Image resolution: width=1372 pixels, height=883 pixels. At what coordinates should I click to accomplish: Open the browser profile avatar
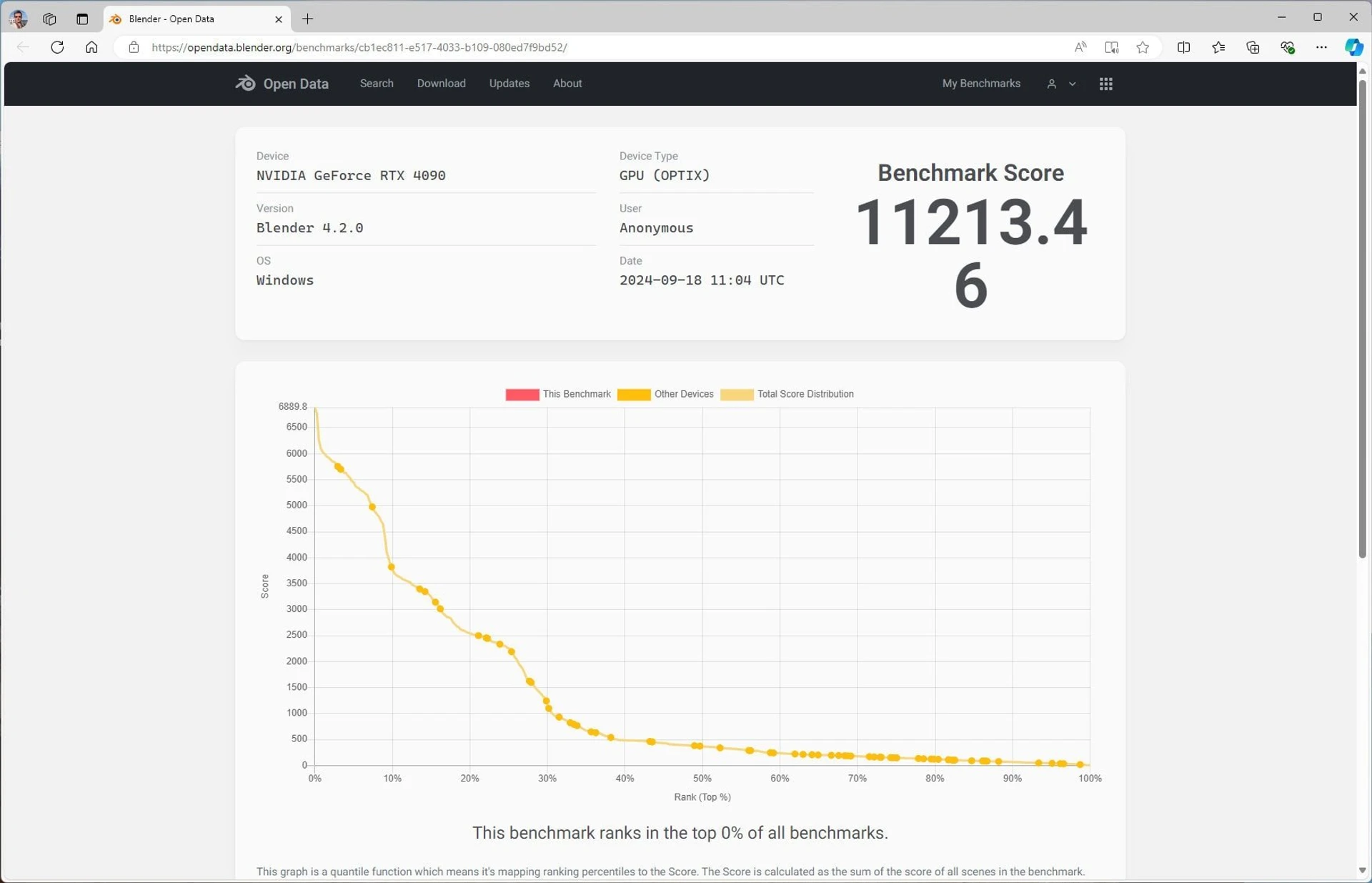pos(18,19)
